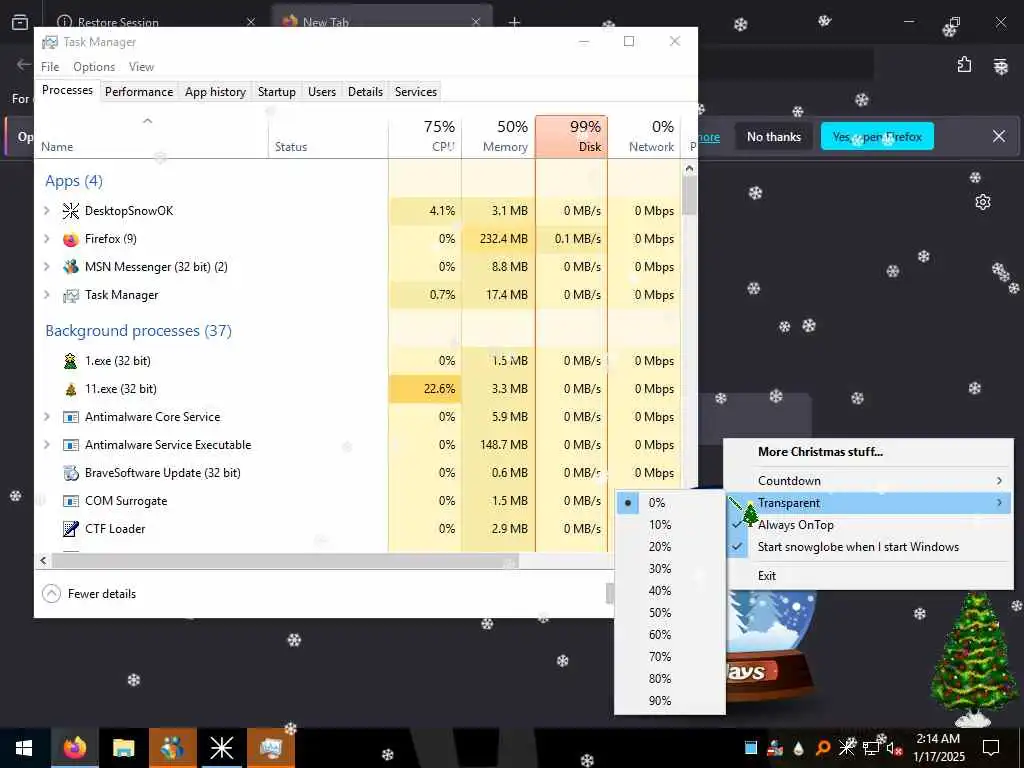
Task: Open the Transparent submenu
Action: tap(869, 503)
